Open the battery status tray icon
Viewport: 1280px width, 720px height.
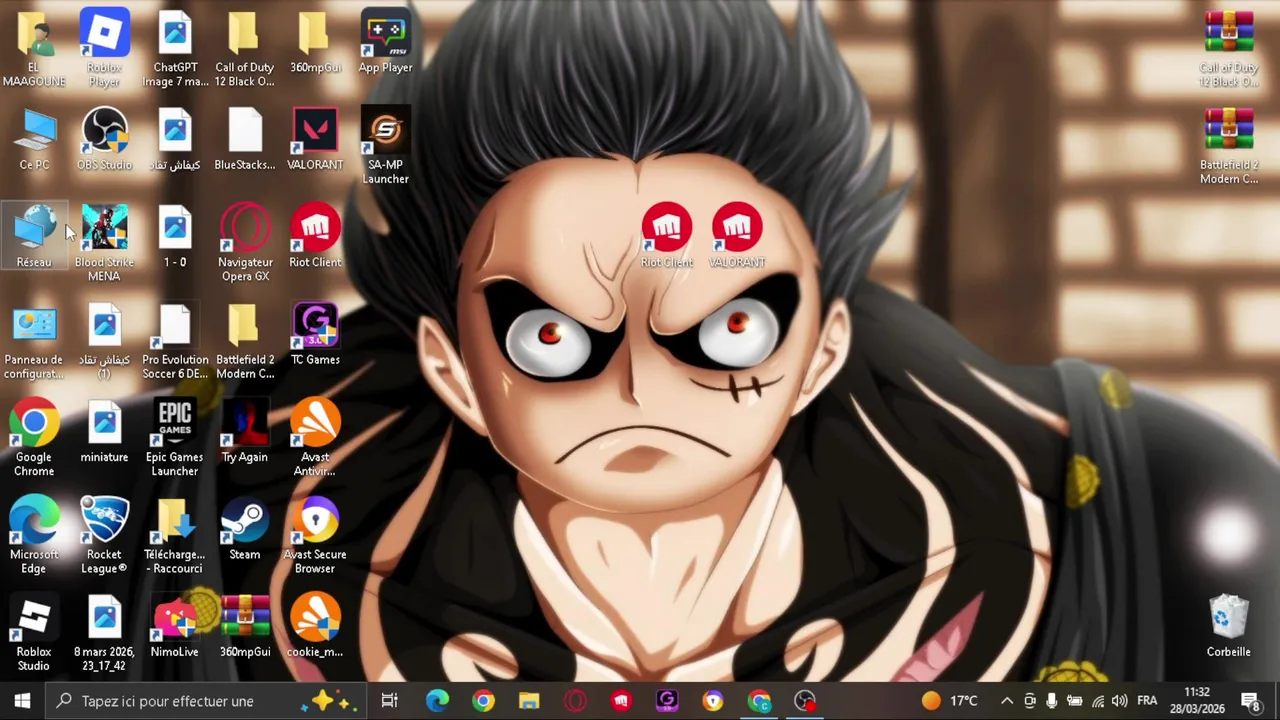point(1075,701)
